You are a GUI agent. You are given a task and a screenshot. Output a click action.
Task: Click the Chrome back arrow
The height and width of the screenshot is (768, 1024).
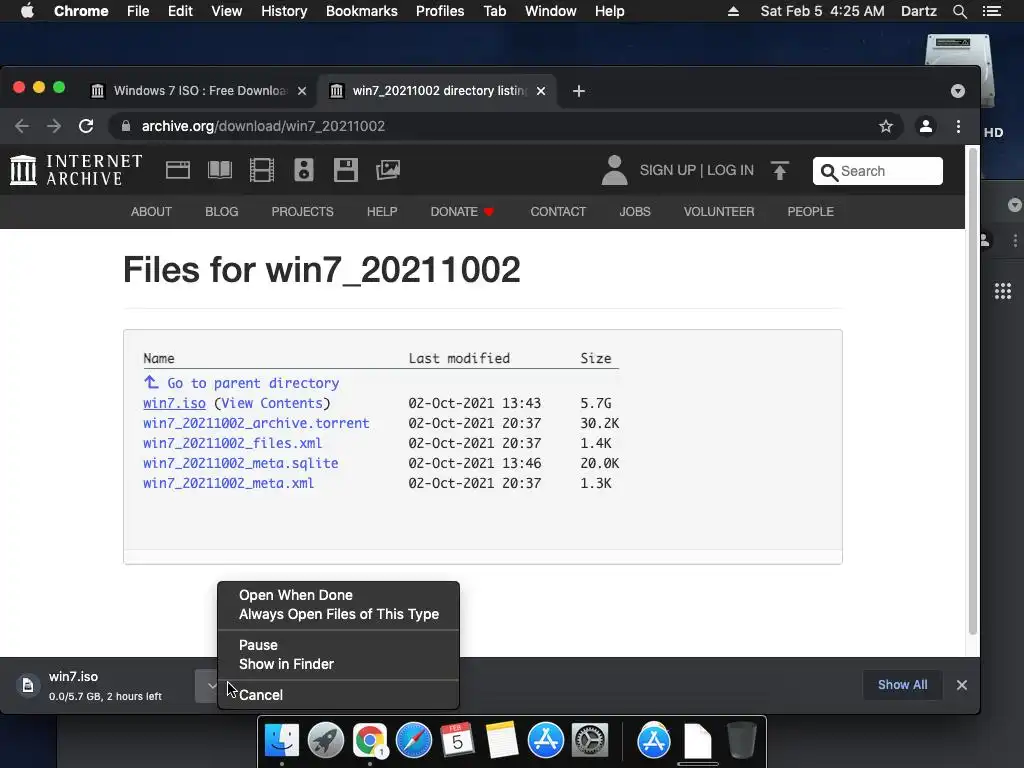(22, 126)
